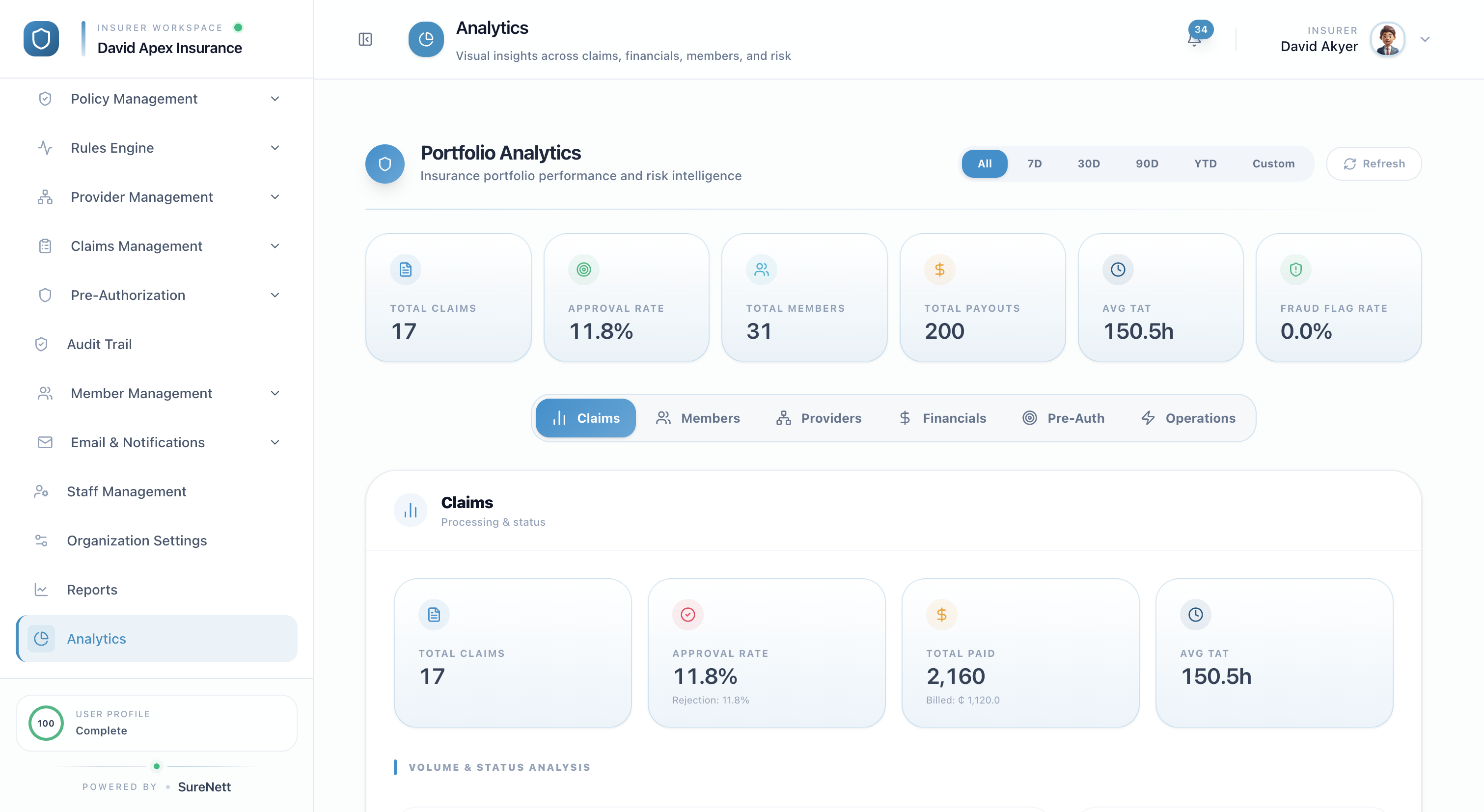This screenshot has height=812, width=1484.
Task: Click the Total Paid 2,160 value
Action: (956, 676)
